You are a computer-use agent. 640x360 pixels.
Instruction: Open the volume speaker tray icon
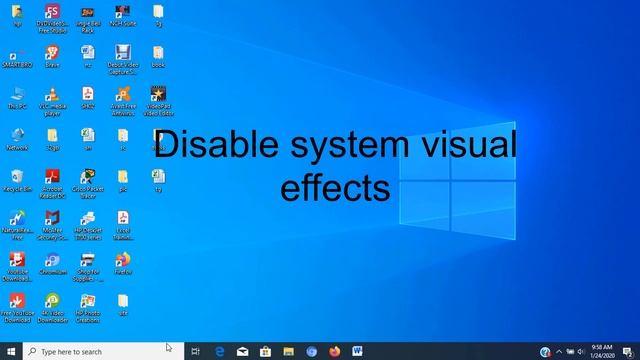pyautogui.click(x=581, y=351)
